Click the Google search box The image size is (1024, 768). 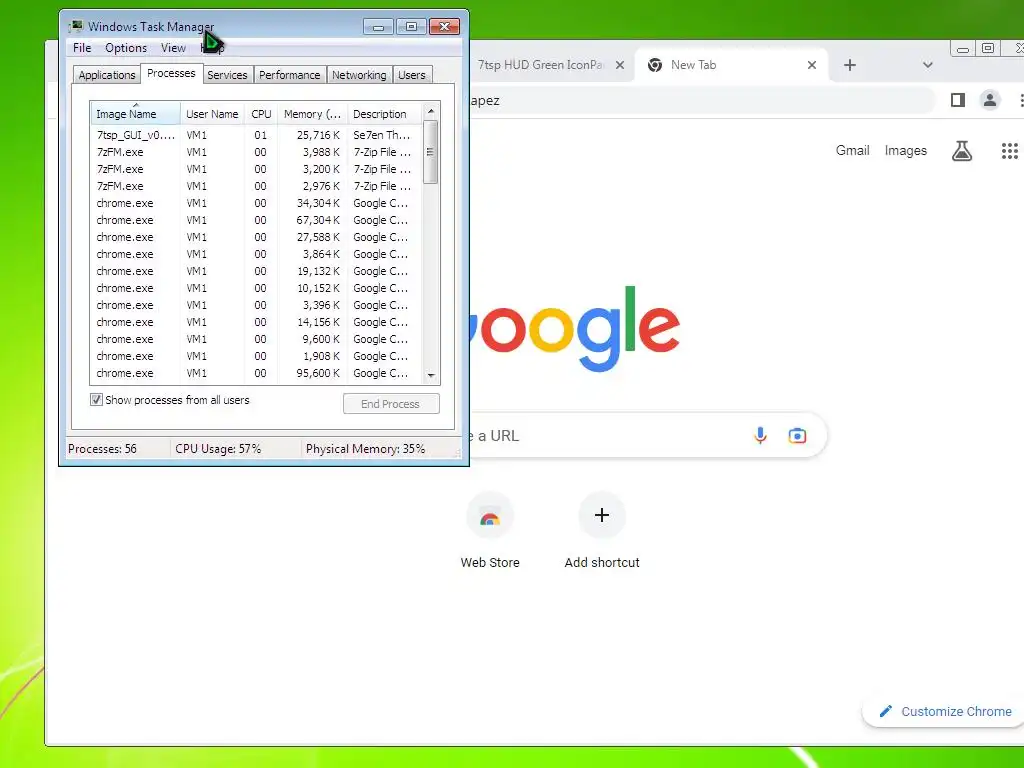click(648, 436)
